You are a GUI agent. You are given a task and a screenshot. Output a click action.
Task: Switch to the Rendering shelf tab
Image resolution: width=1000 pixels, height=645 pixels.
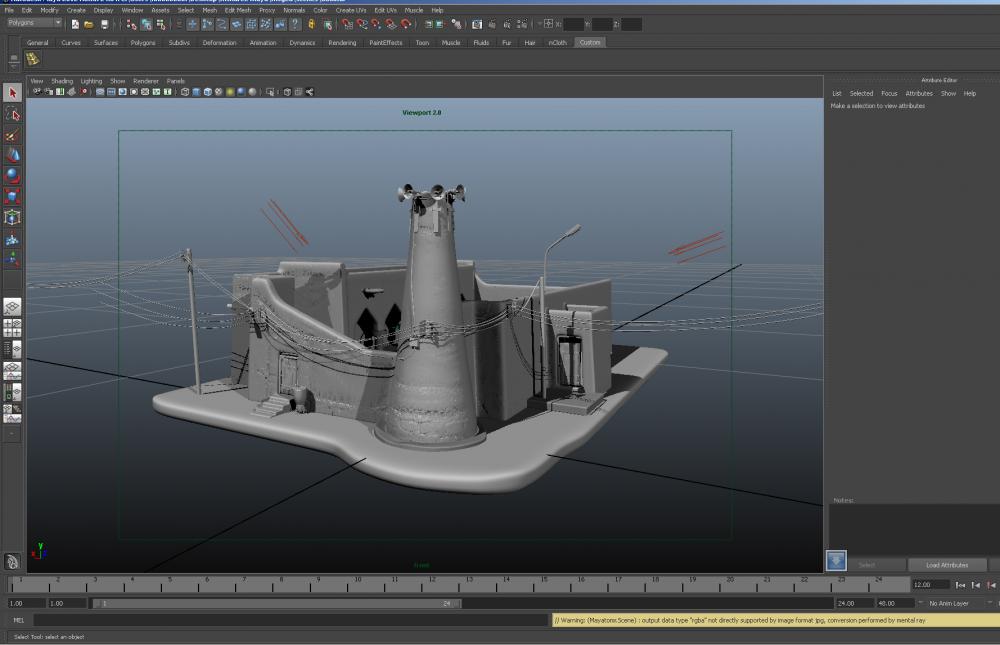pyautogui.click(x=342, y=43)
